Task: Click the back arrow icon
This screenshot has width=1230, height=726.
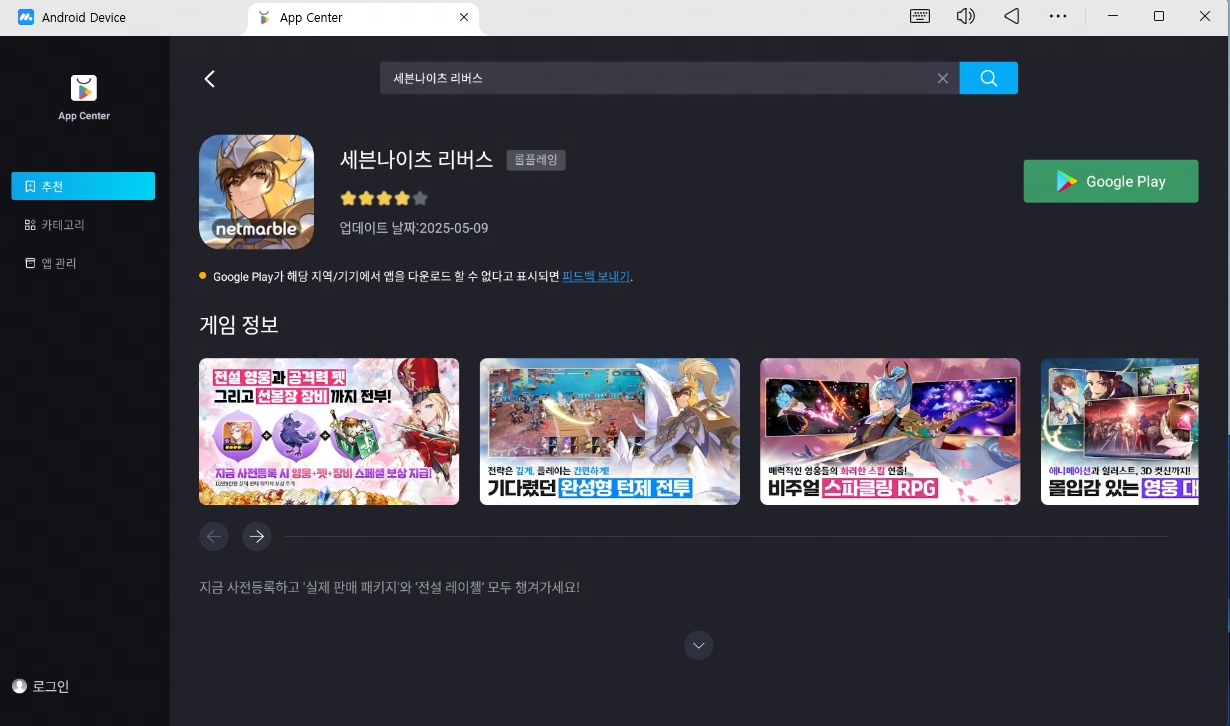Action: pos(210,79)
